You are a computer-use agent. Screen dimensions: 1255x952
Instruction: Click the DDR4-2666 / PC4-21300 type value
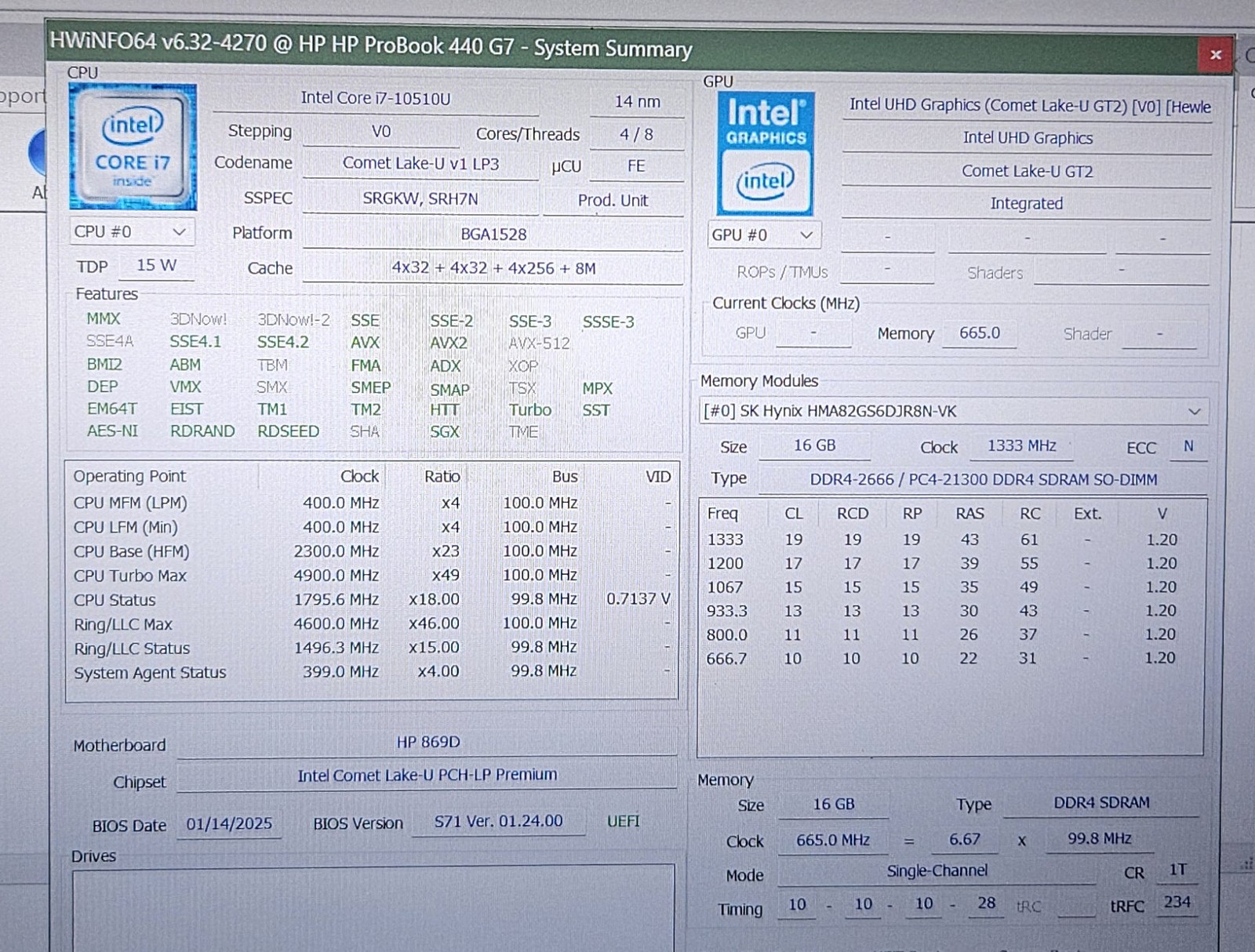(983, 480)
